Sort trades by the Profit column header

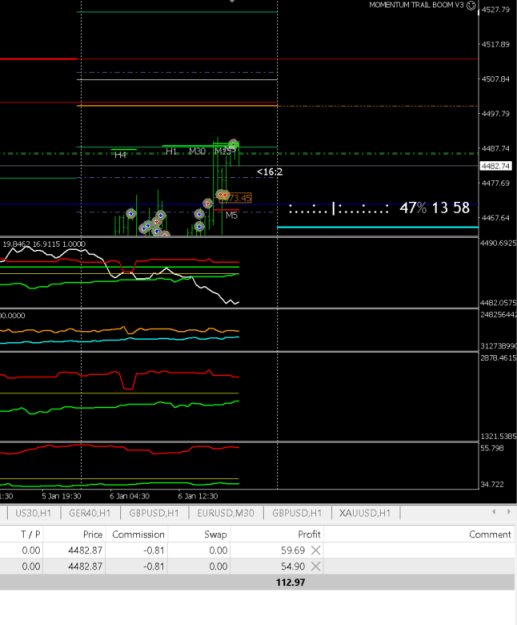click(309, 535)
